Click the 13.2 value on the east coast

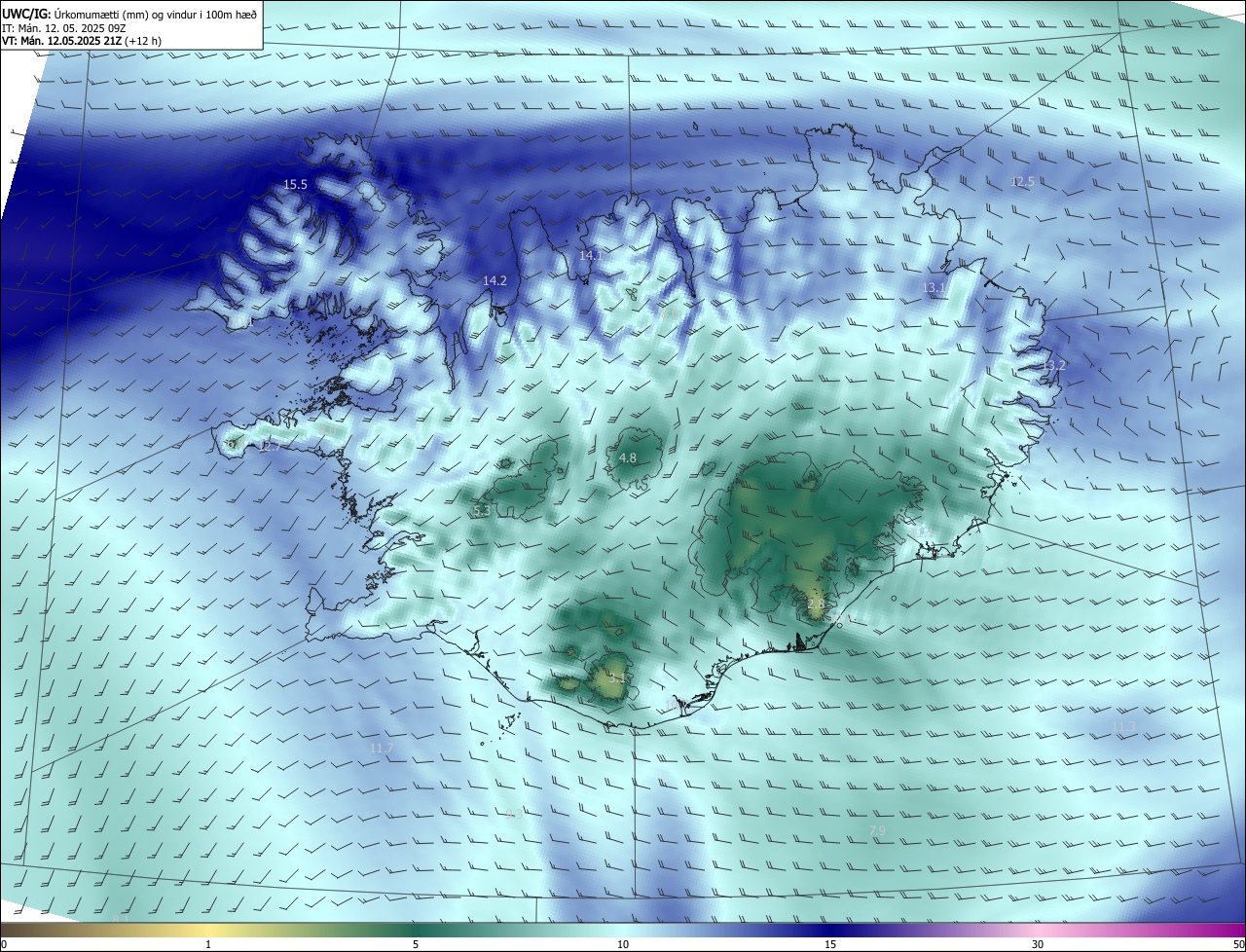click(1054, 365)
